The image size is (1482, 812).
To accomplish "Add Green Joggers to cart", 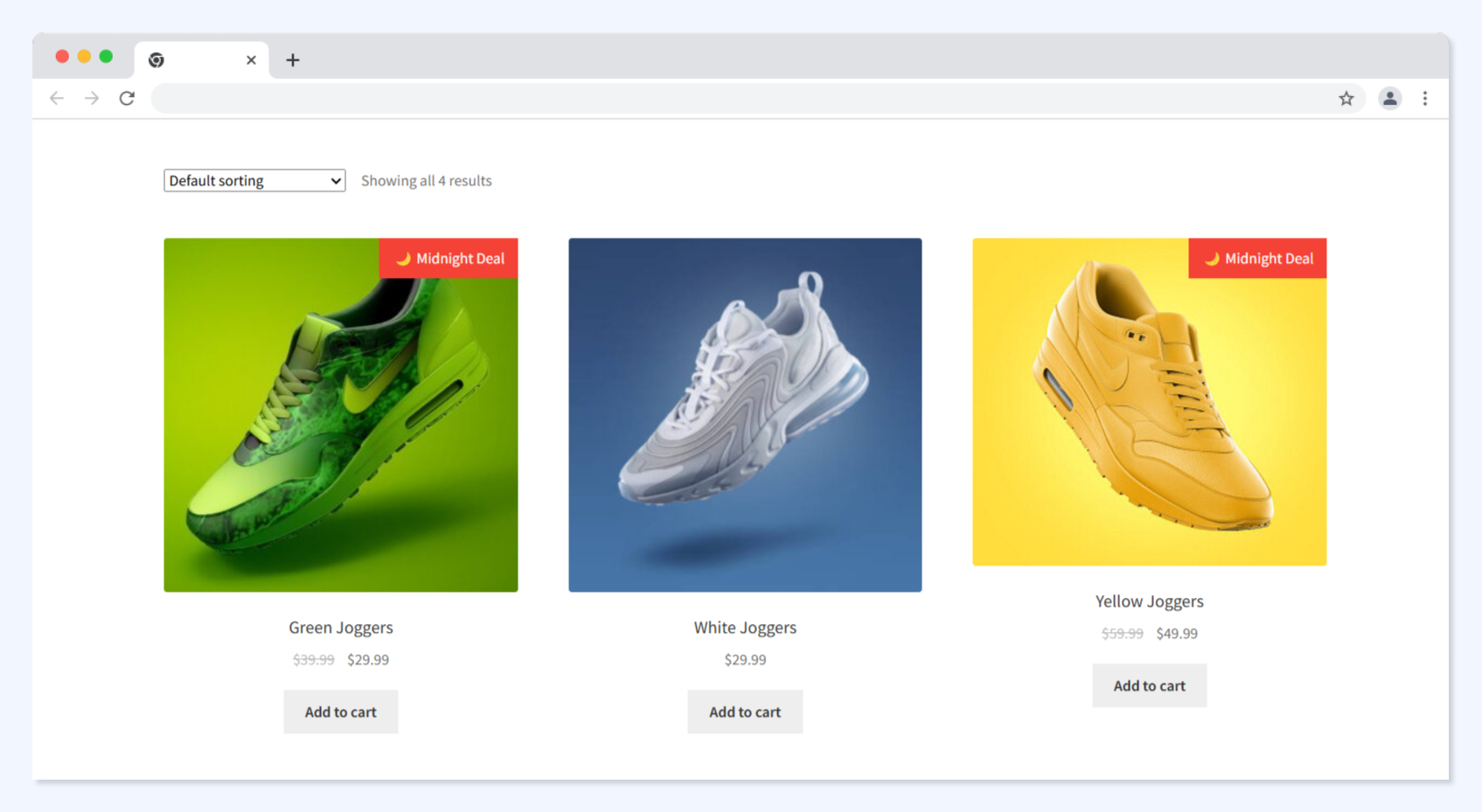I will (x=340, y=711).
